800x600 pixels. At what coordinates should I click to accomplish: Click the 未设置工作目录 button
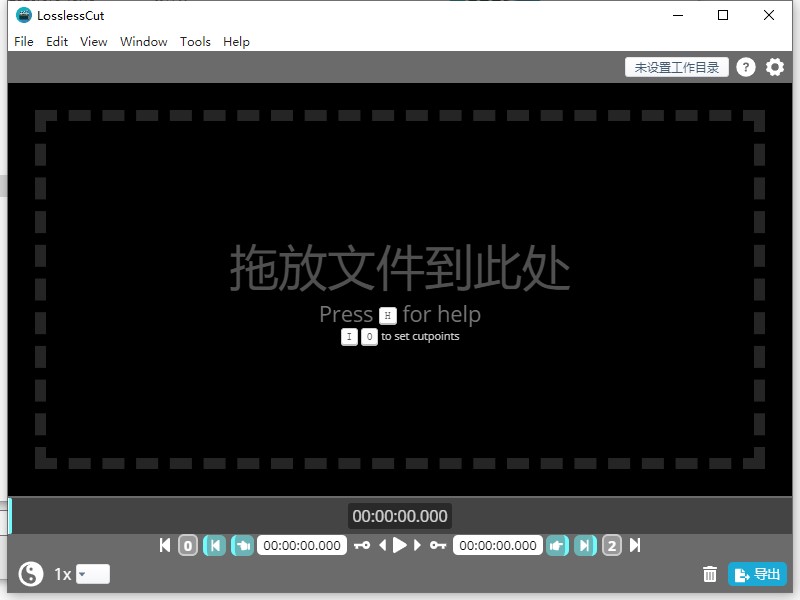[676, 67]
